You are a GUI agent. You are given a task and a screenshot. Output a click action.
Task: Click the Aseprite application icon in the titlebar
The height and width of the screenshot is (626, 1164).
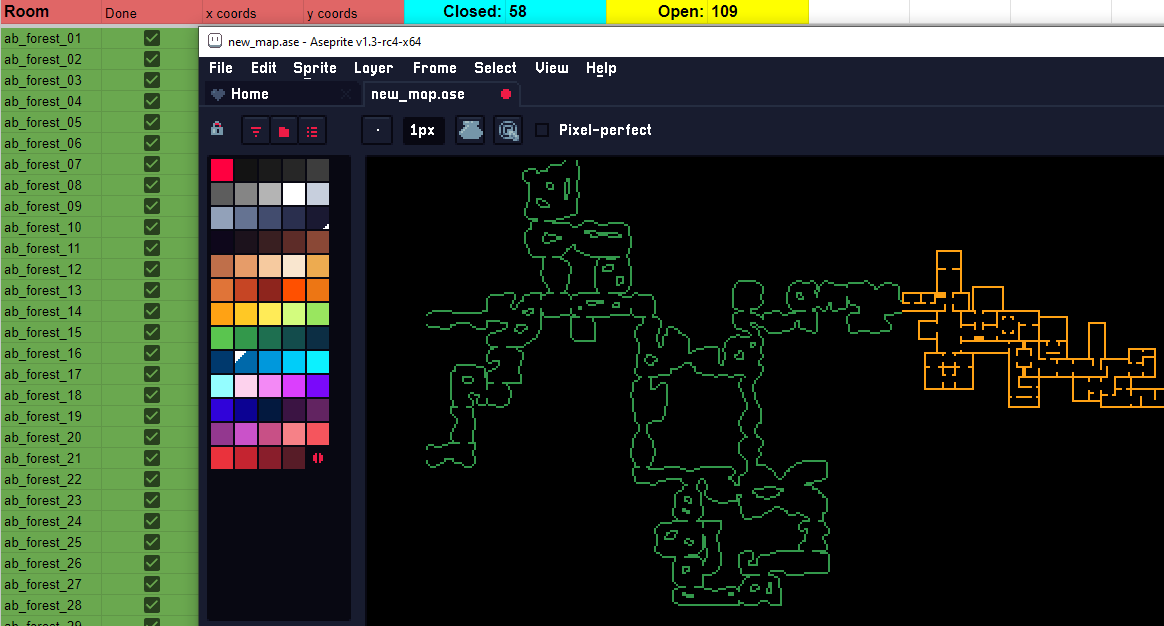[x=214, y=41]
